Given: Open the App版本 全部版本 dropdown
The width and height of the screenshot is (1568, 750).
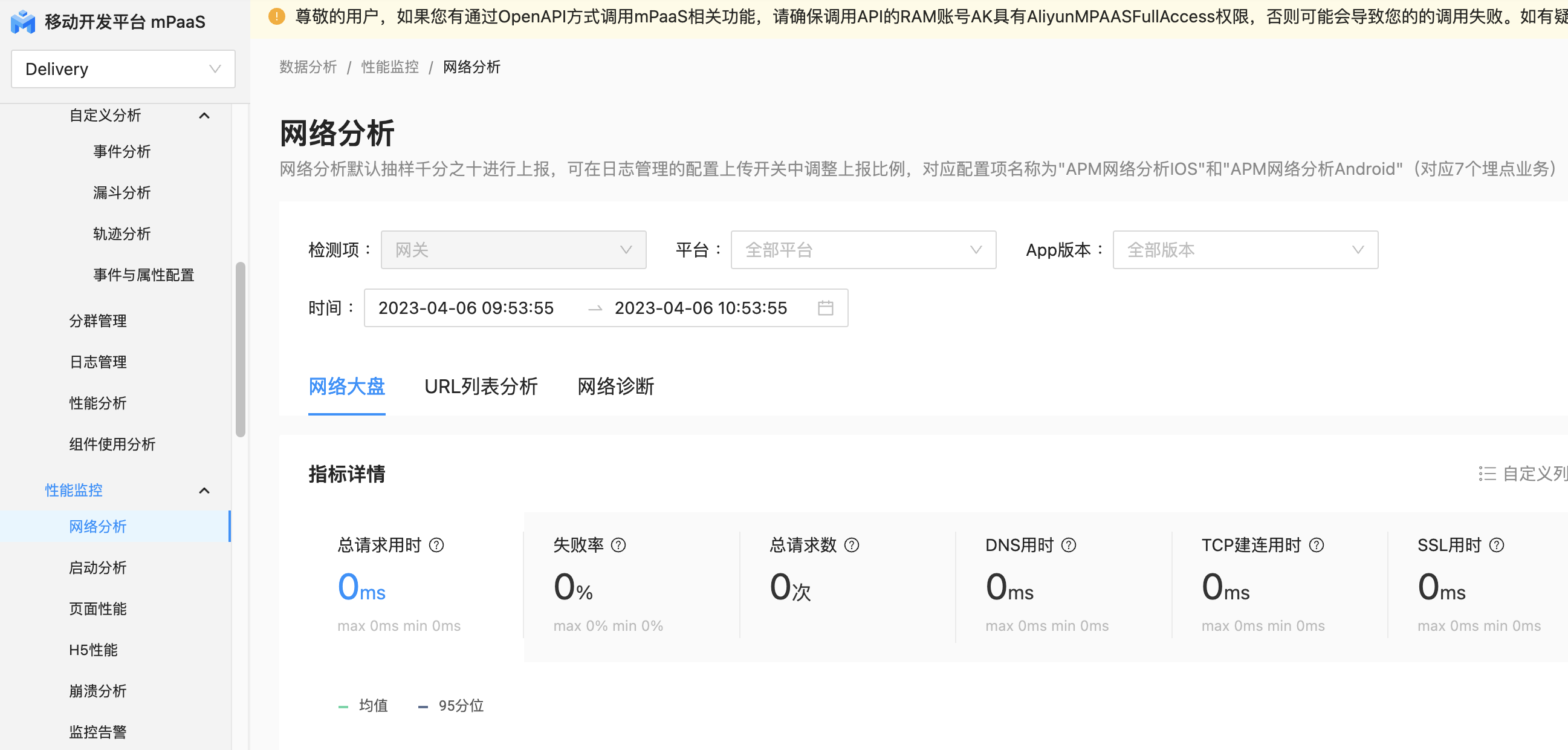Looking at the screenshot, I should [1245, 250].
